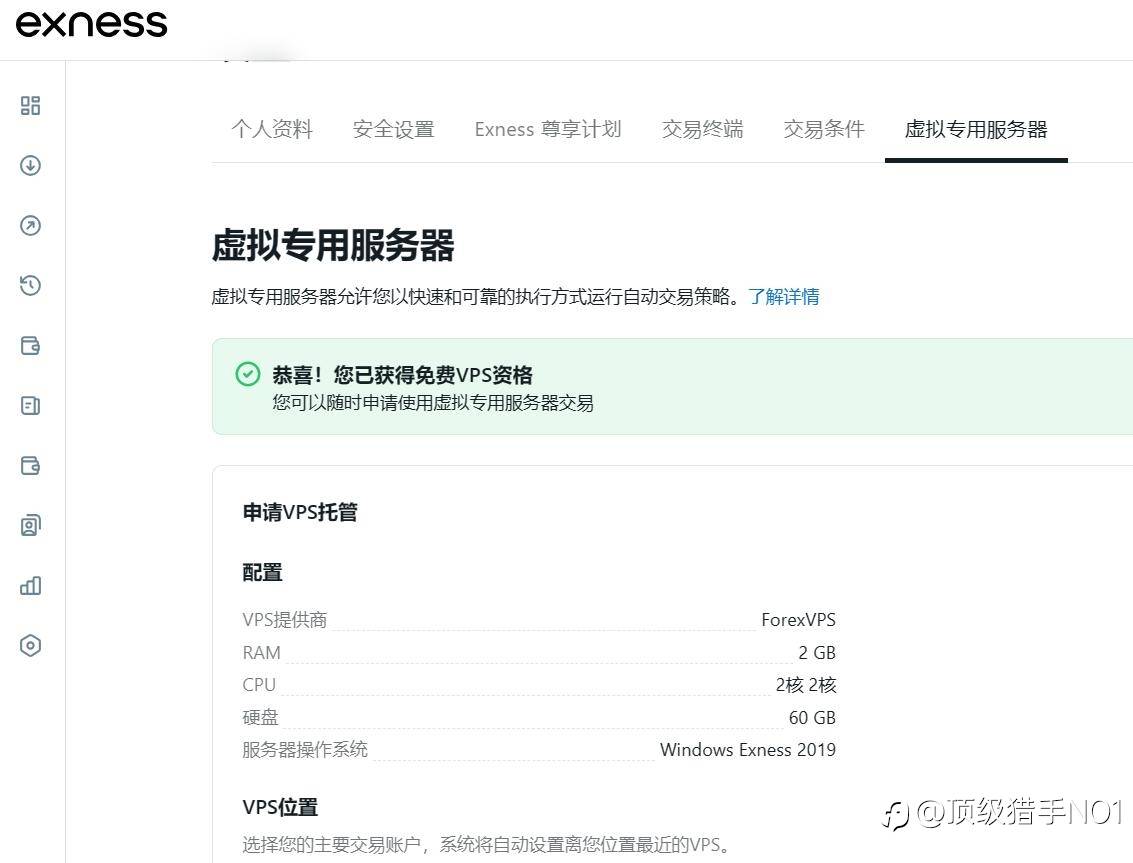Screen dimensions: 1133x863
Task: Open the 安全设置 tab
Action: click(393, 129)
